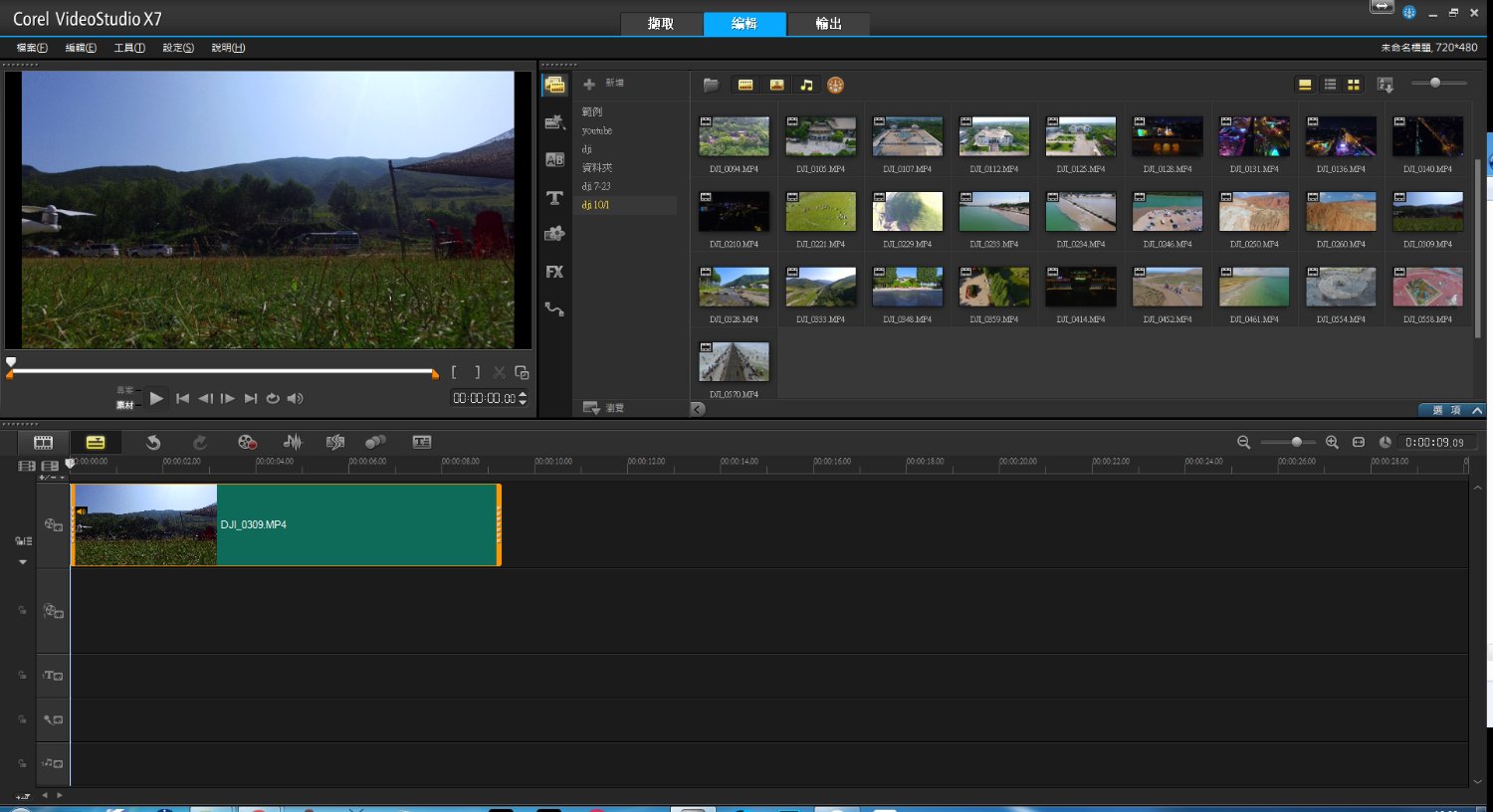The width and height of the screenshot is (1493, 812).
Task: Open the 檔案(F) menu
Action: (32, 48)
